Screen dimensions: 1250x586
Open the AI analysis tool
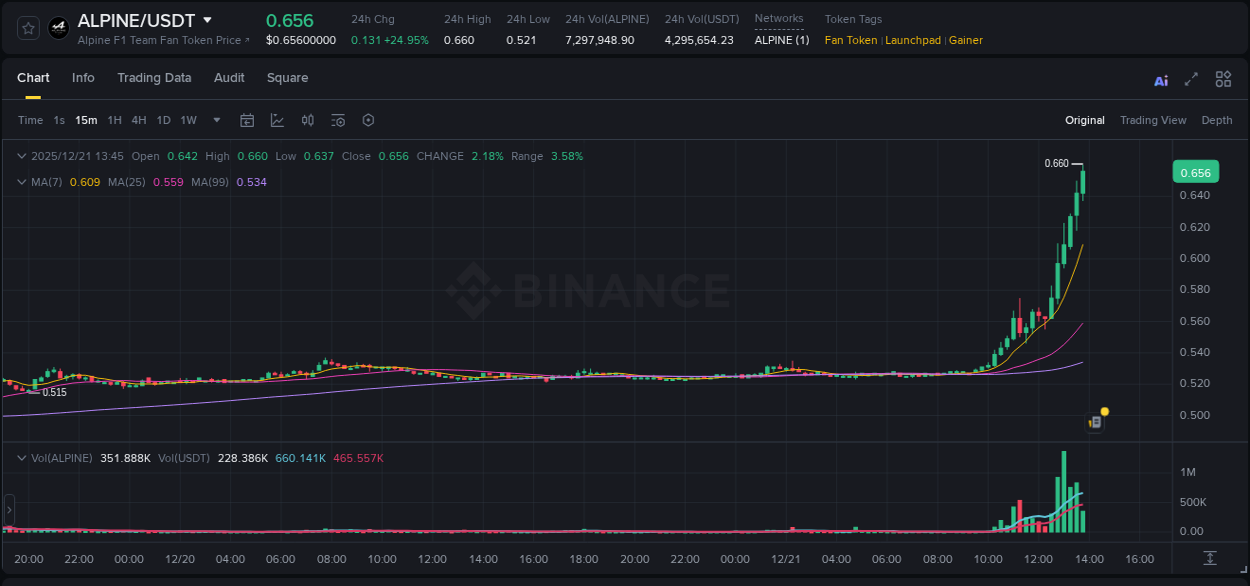point(1161,79)
